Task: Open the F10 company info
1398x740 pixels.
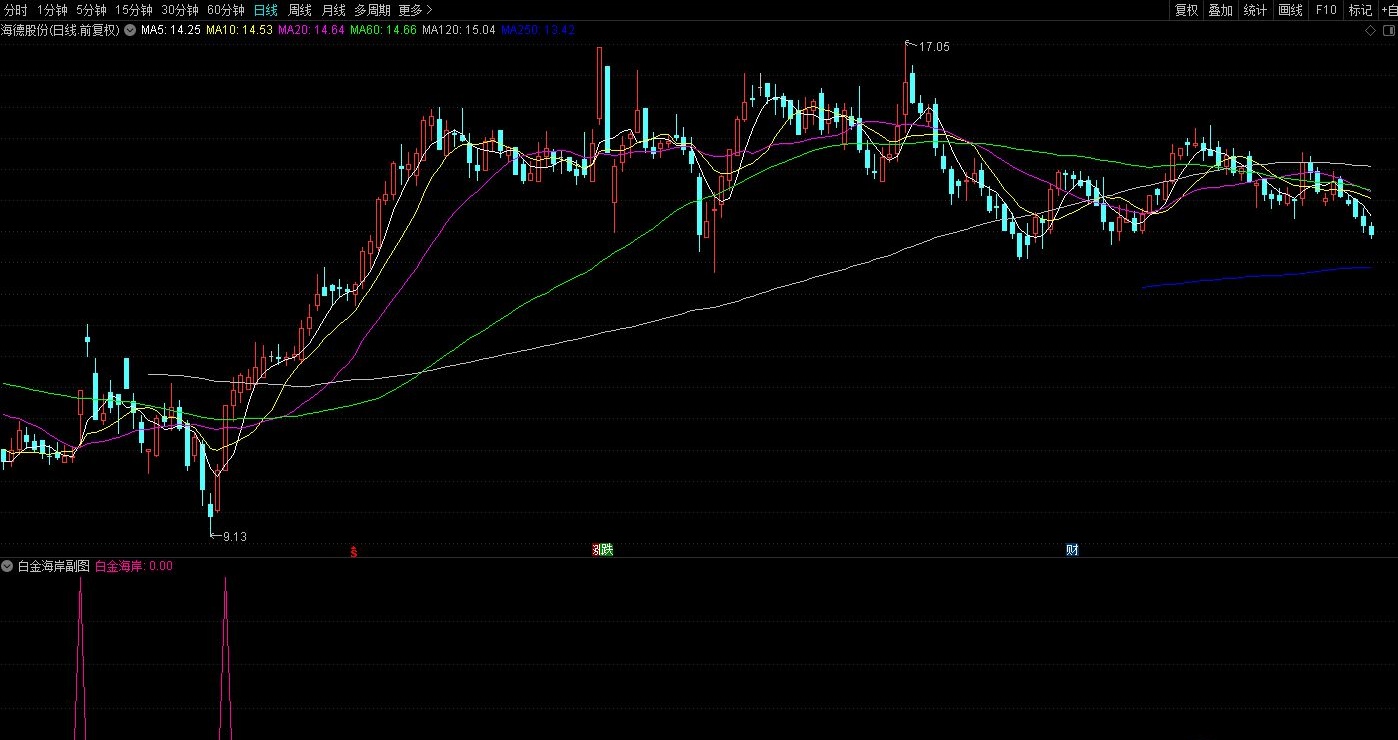Action: [1326, 10]
